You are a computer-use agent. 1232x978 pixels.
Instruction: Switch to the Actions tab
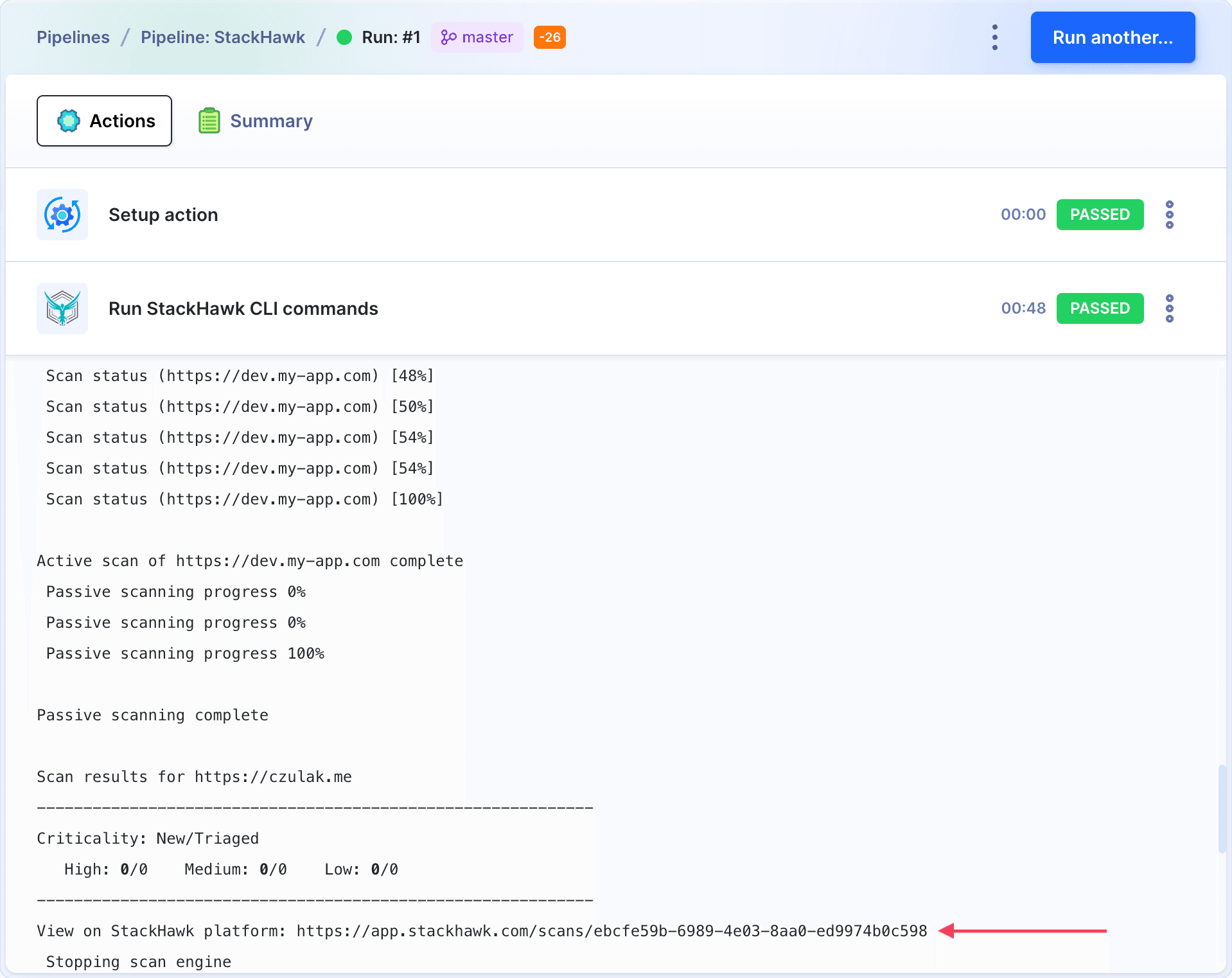(x=104, y=121)
